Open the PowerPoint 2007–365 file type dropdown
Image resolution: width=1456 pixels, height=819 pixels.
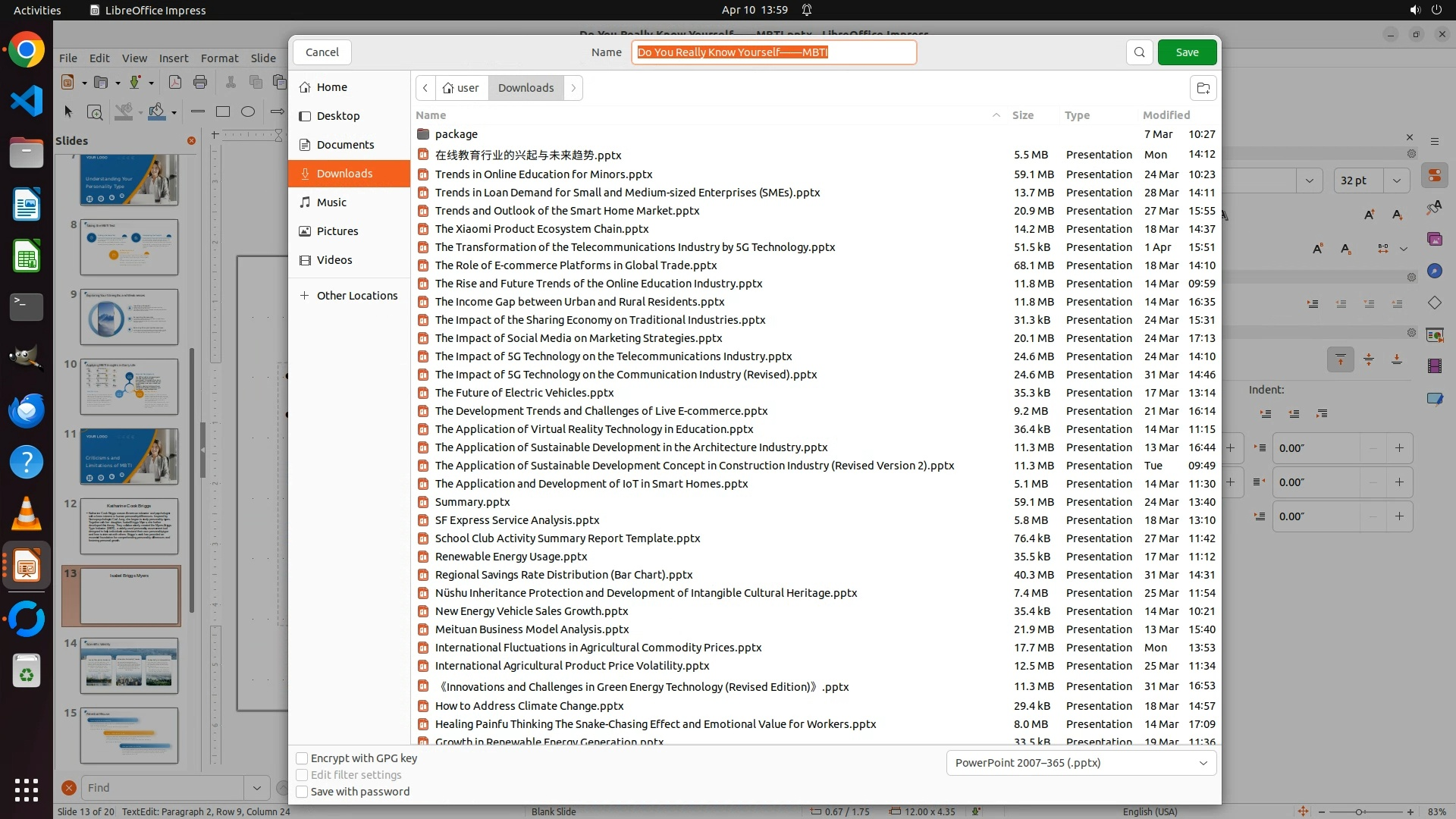click(x=1081, y=763)
